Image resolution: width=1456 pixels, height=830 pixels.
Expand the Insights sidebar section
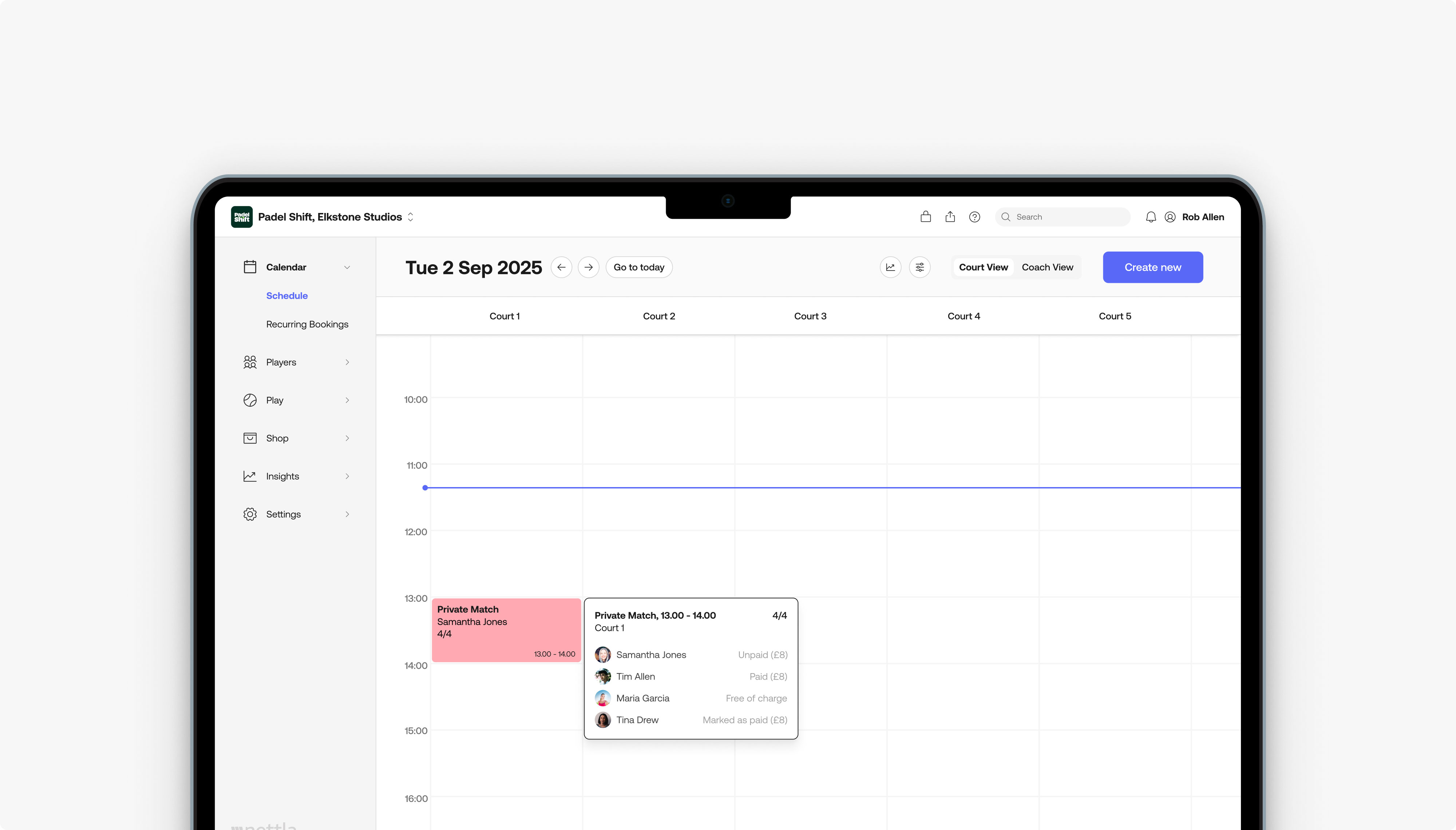point(347,476)
